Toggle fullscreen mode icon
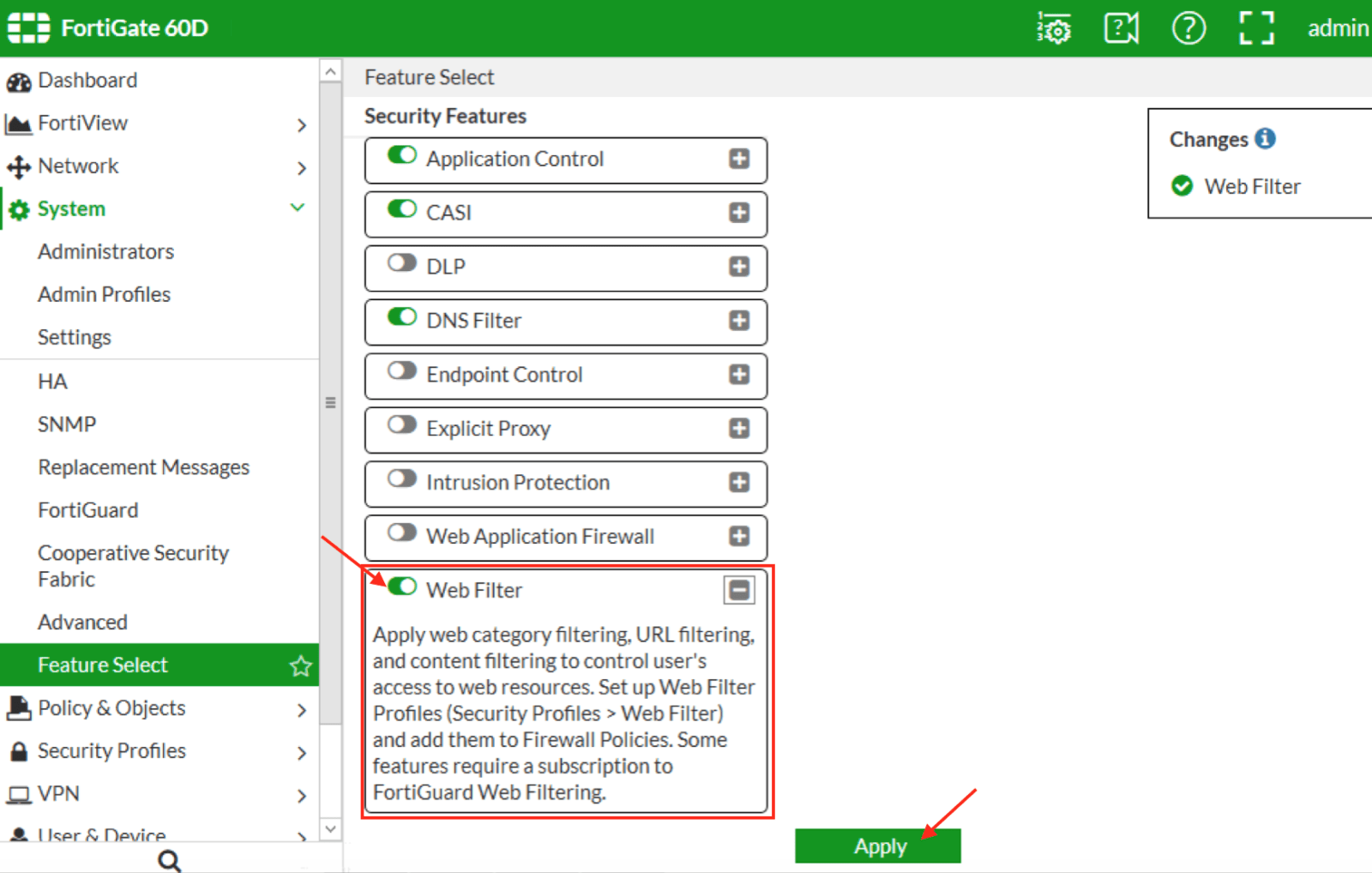This screenshot has width=1372, height=873. coord(1256,28)
